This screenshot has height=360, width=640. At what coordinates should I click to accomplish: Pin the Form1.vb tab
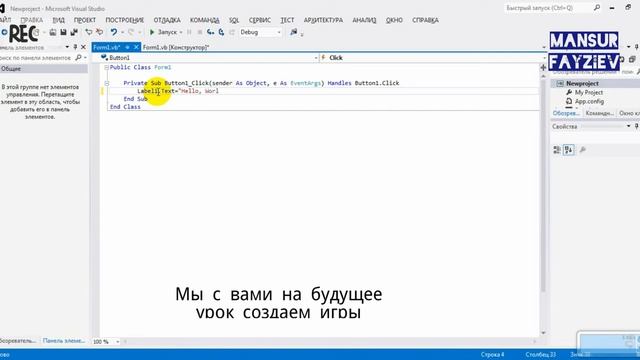pyautogui.click(x=127, y=47)
